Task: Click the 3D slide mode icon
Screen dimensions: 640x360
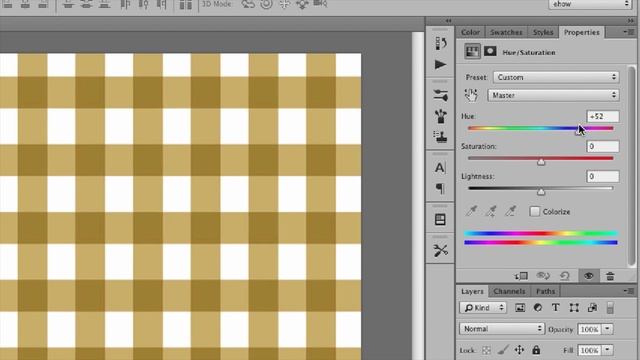Action: (302, 4)
